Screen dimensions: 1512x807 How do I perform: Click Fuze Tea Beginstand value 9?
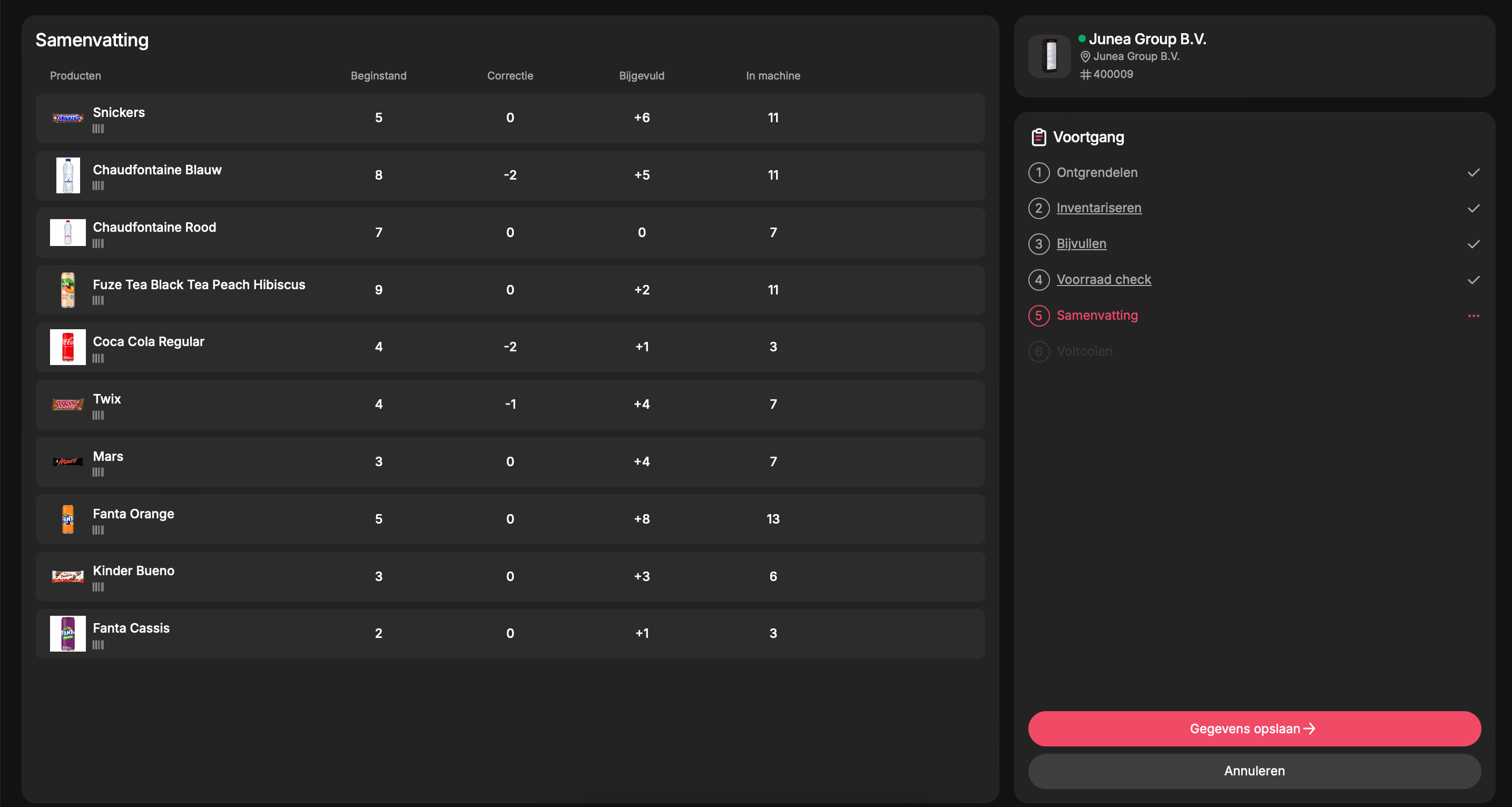(379, 290)
